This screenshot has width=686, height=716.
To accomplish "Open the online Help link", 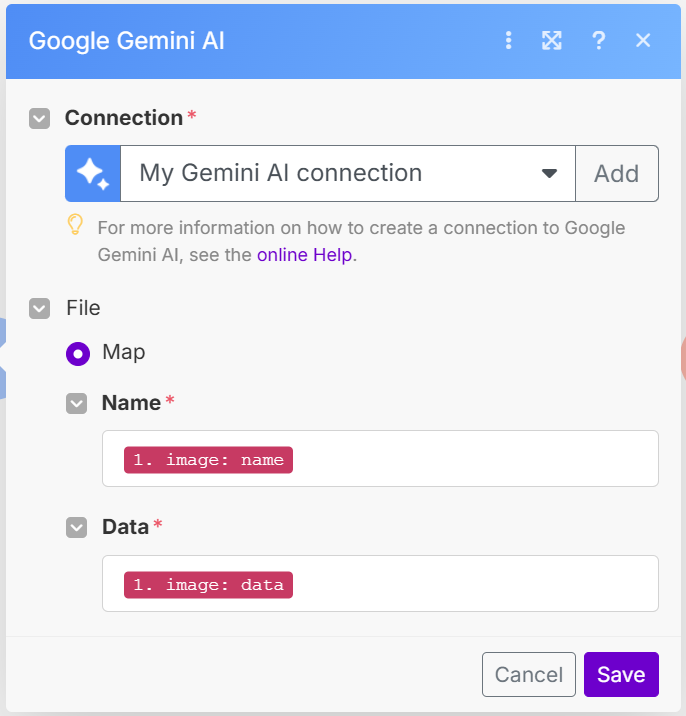I will [x=304, y=255].
